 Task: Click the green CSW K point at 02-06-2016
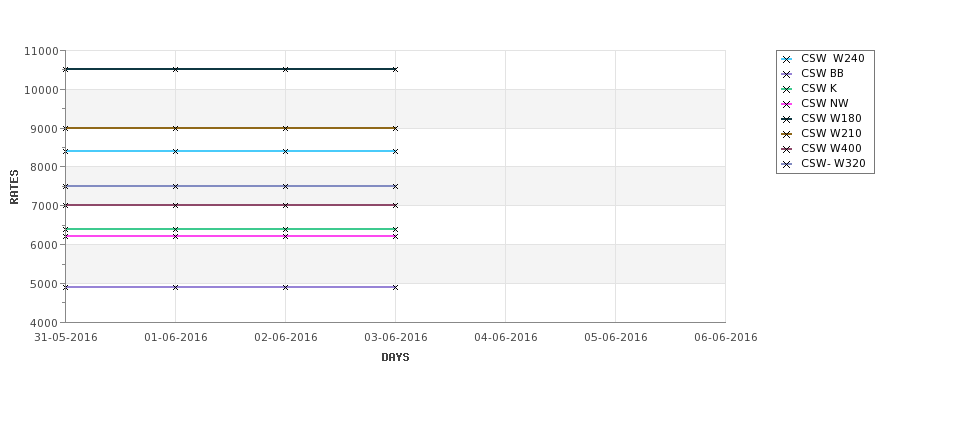[x=285, y=229]
